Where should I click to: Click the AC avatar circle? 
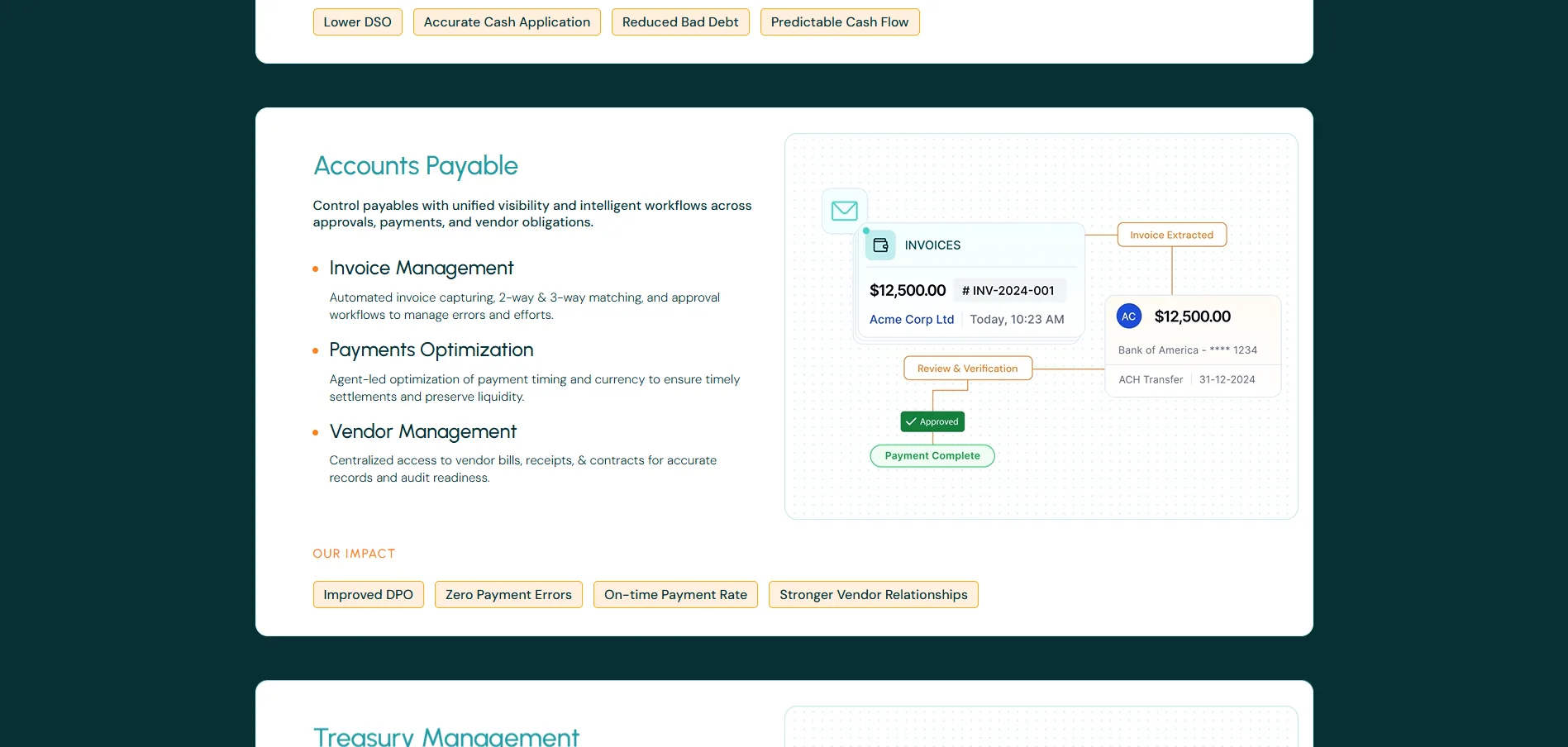(x=1128, y=316)
